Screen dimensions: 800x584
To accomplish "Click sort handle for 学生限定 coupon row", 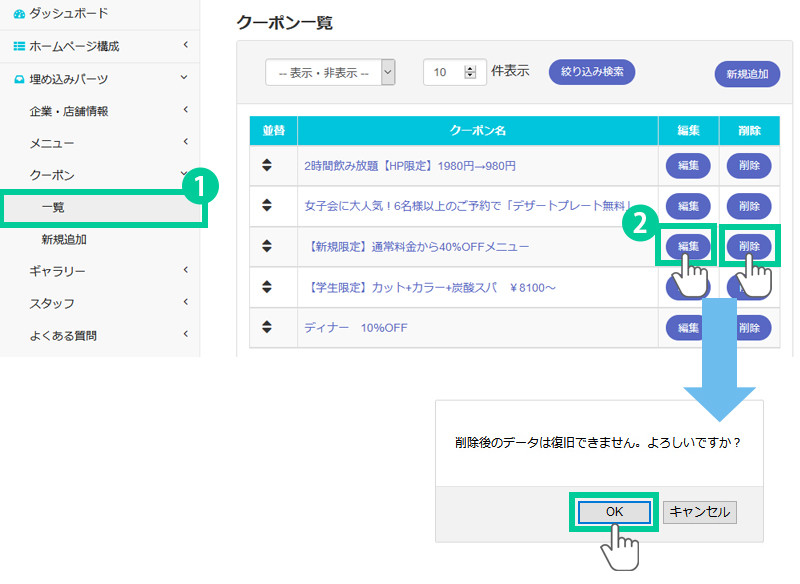I will [267, 286].
